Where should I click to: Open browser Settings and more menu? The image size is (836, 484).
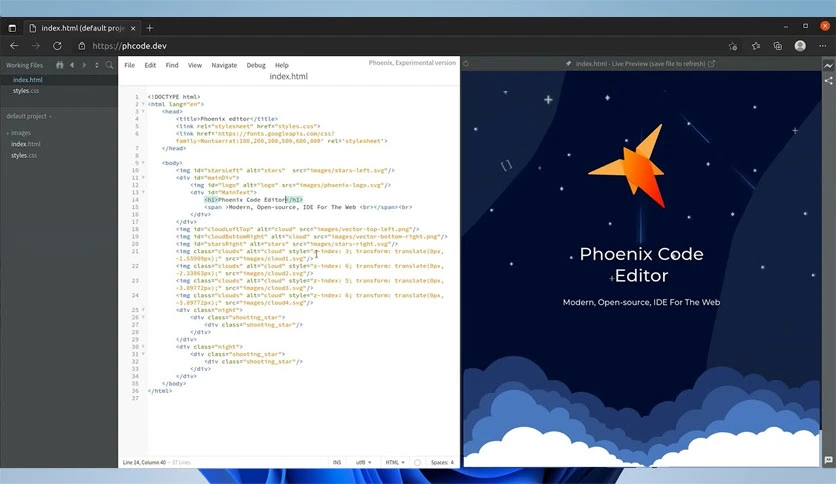tap(823, 46)
